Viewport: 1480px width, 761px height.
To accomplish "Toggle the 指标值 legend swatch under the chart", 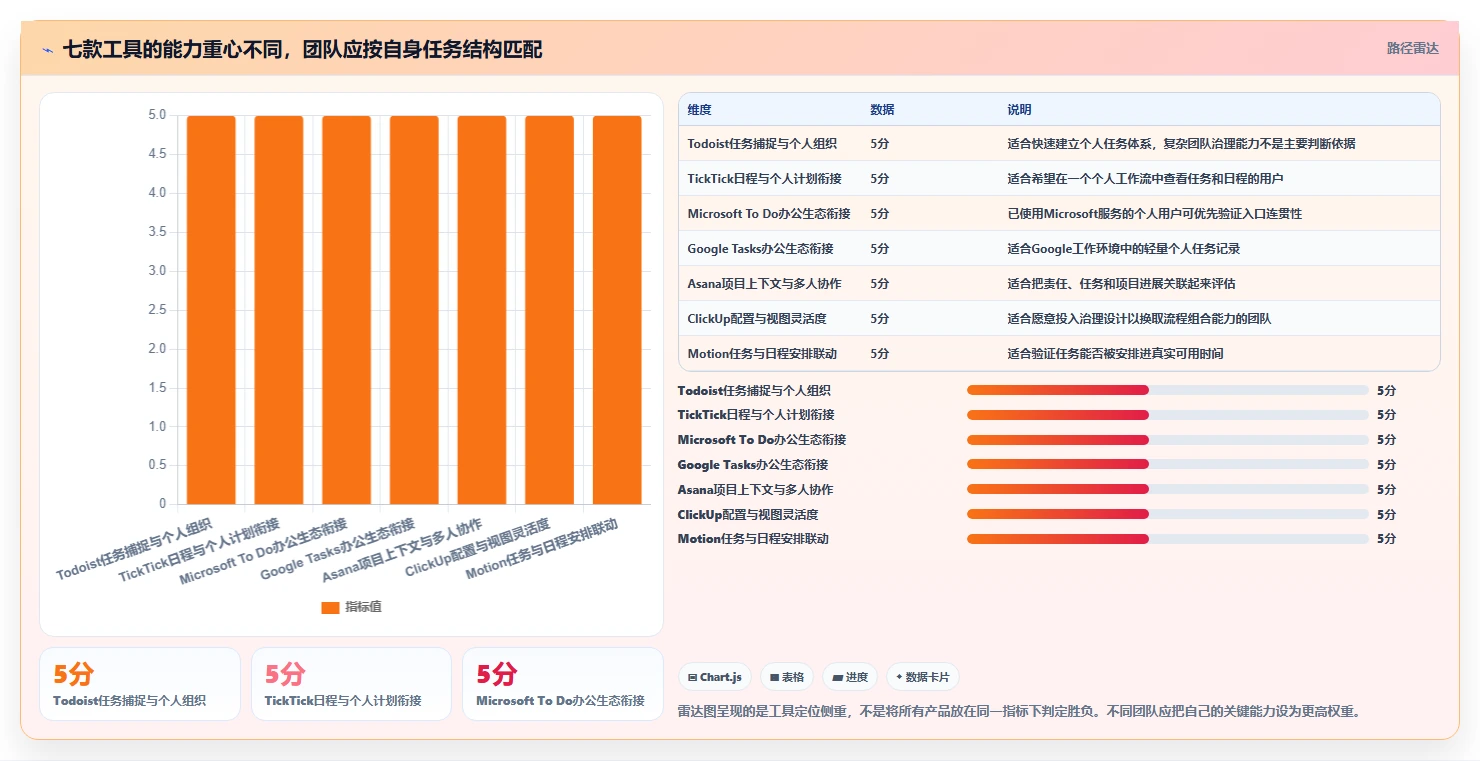I will tap(330, 607).
